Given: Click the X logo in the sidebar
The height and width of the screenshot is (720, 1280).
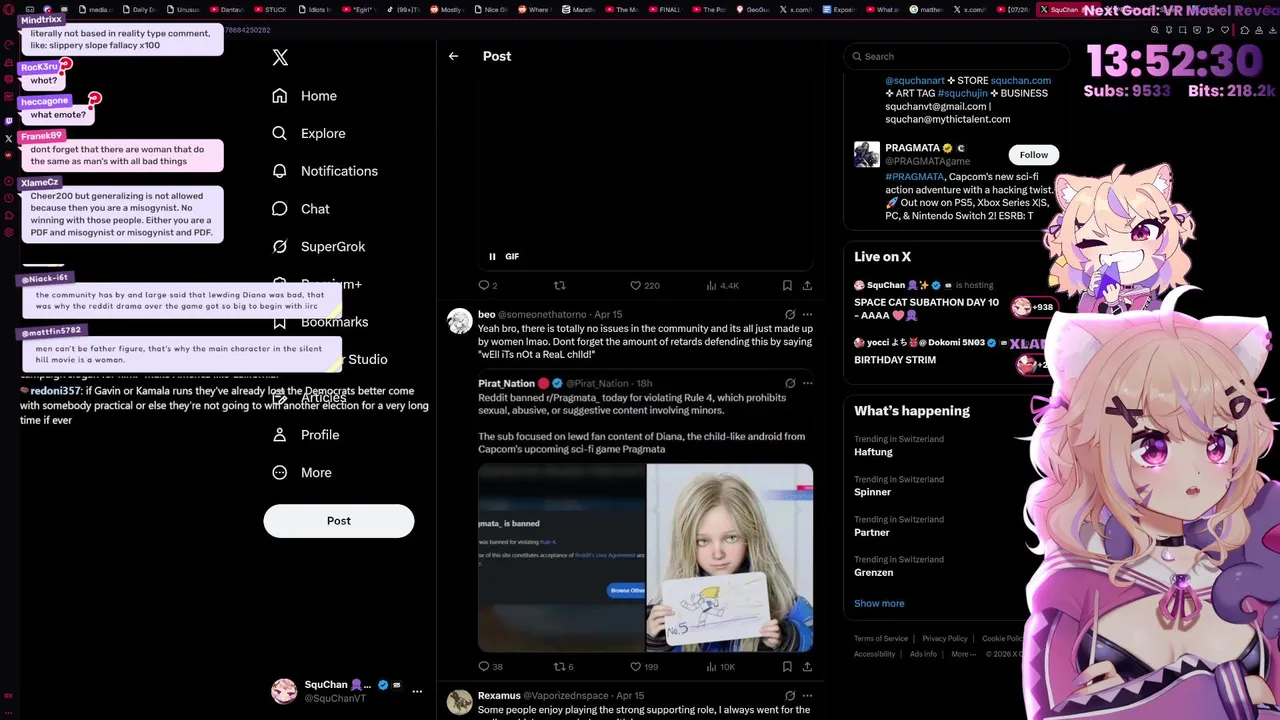Looking at the screenshot, I should (x=280, y=57).
